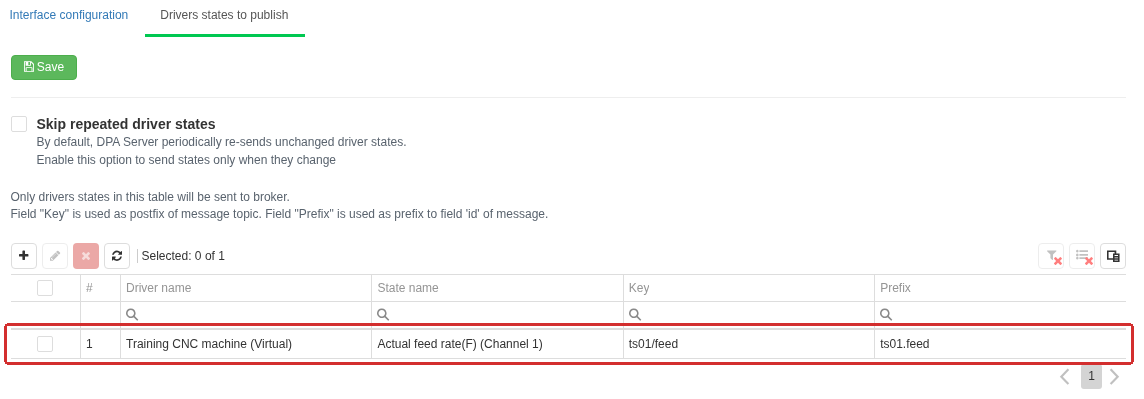Click search icon in Prefix filter
Viewport: 1144px width, 399px height.
pos(886,314)
